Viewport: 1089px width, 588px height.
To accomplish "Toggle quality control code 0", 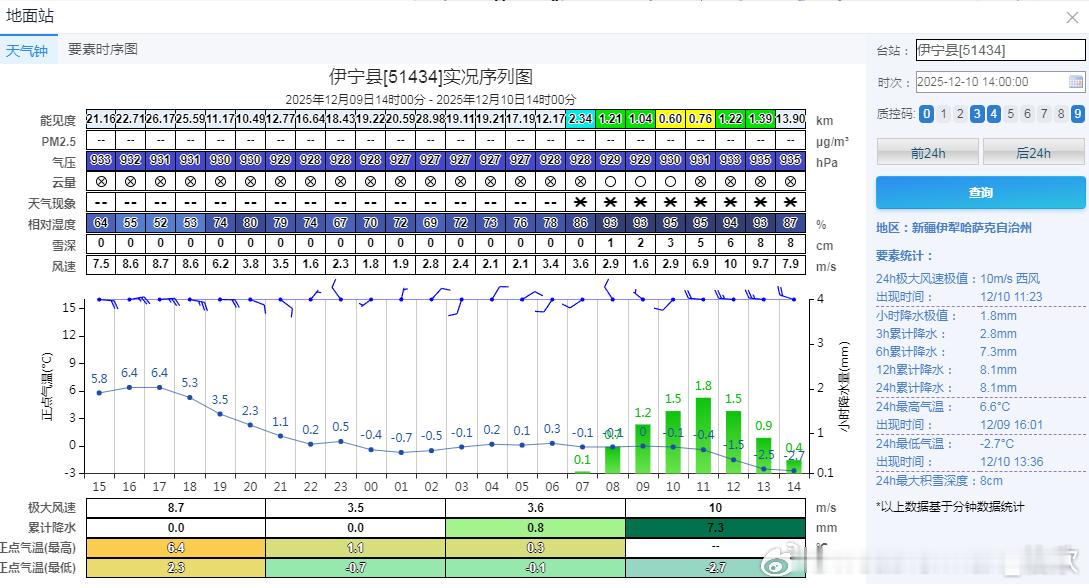I will coord(926,114).
